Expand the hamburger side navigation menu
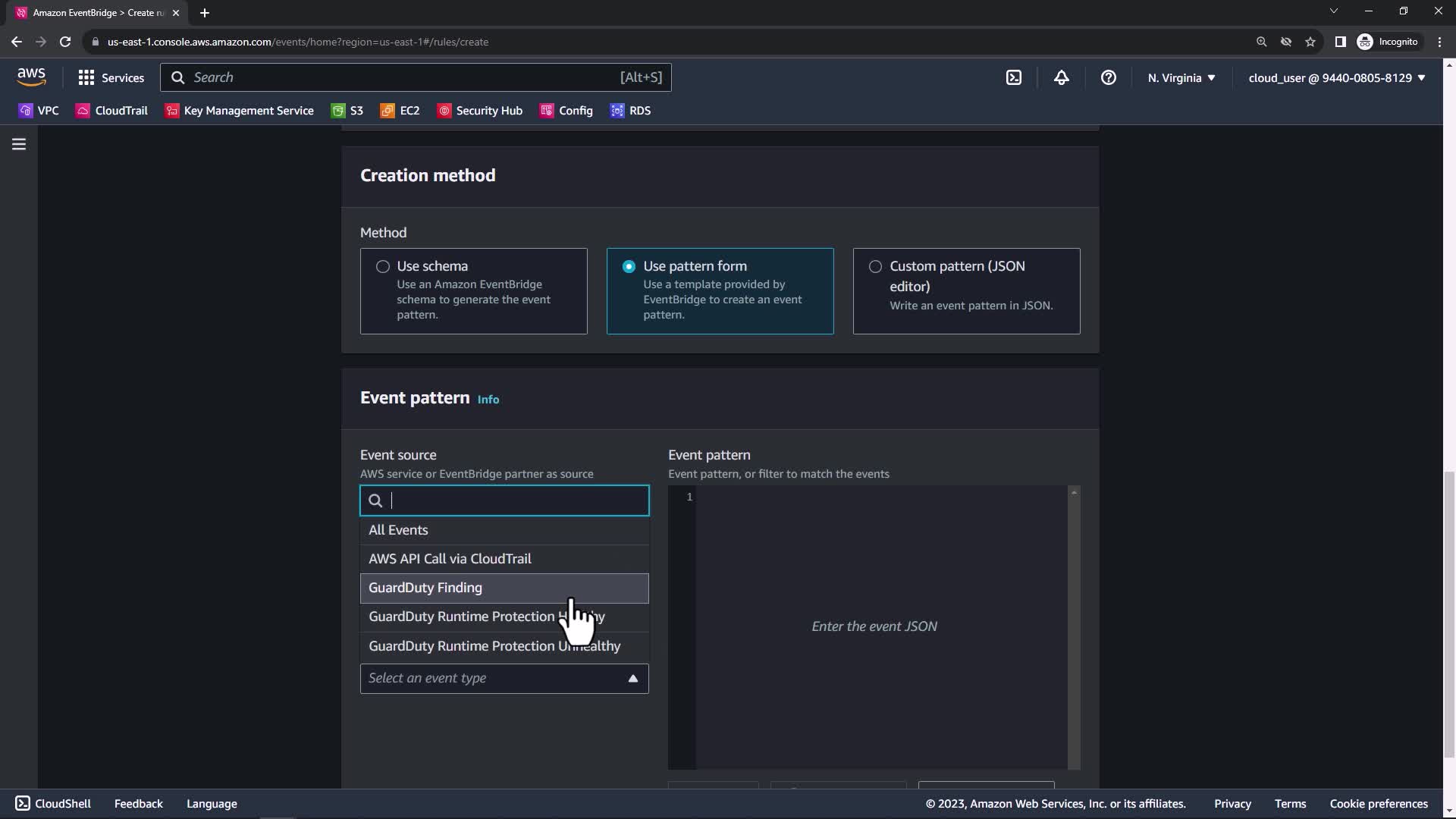This screenshot has height=819, width=1456. tap(19, 144)
